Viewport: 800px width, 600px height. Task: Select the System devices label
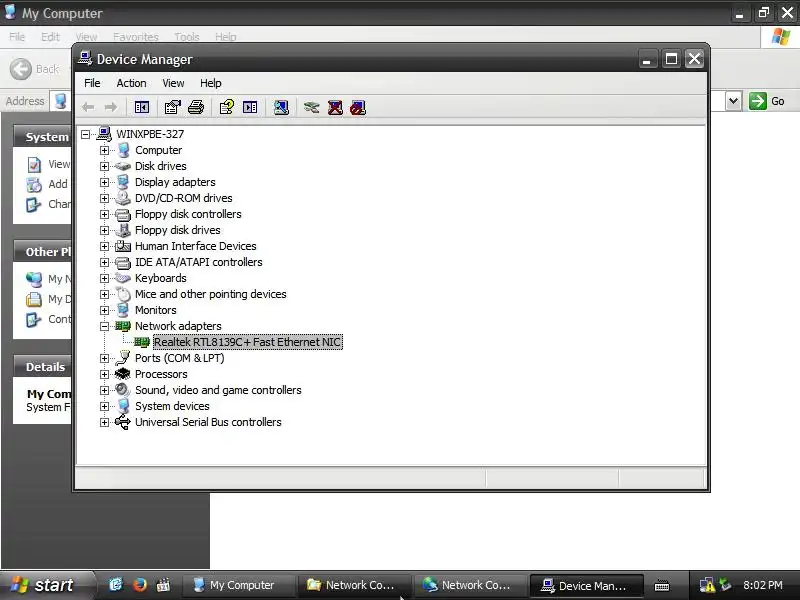[172, 406]
